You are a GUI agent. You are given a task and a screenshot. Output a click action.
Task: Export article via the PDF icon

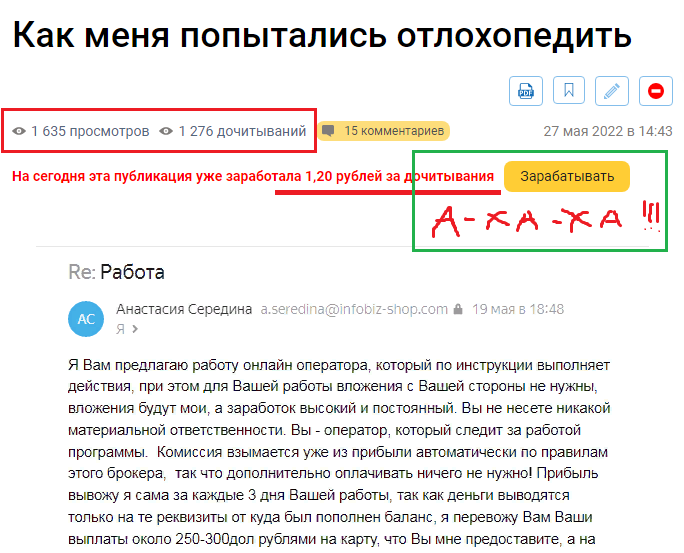coord(526,91)
